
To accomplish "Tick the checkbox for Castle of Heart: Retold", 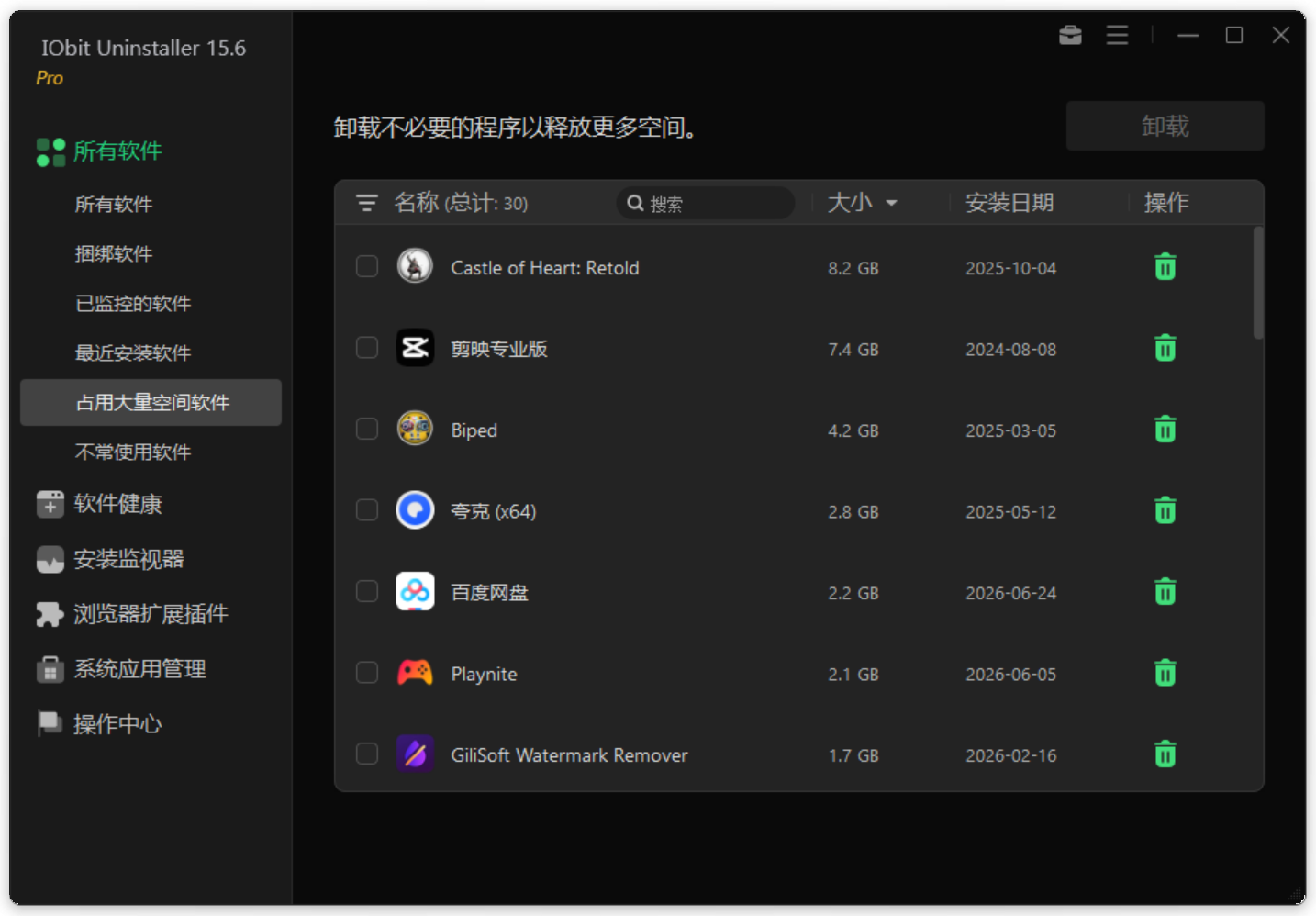I will pos(367,266).
